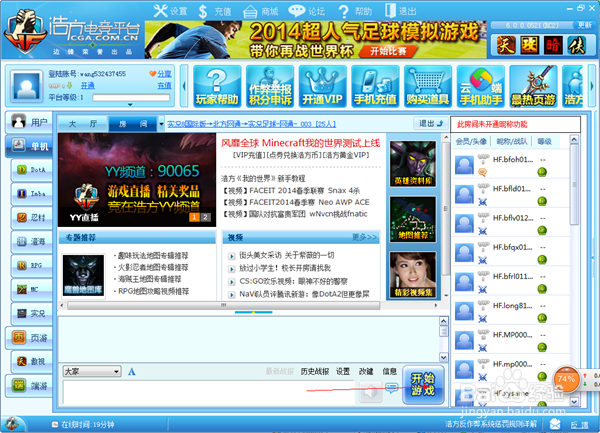This screenshot has width=600, height=433.
Task: Switch to 大厅 tab
Action: (83, 124)
